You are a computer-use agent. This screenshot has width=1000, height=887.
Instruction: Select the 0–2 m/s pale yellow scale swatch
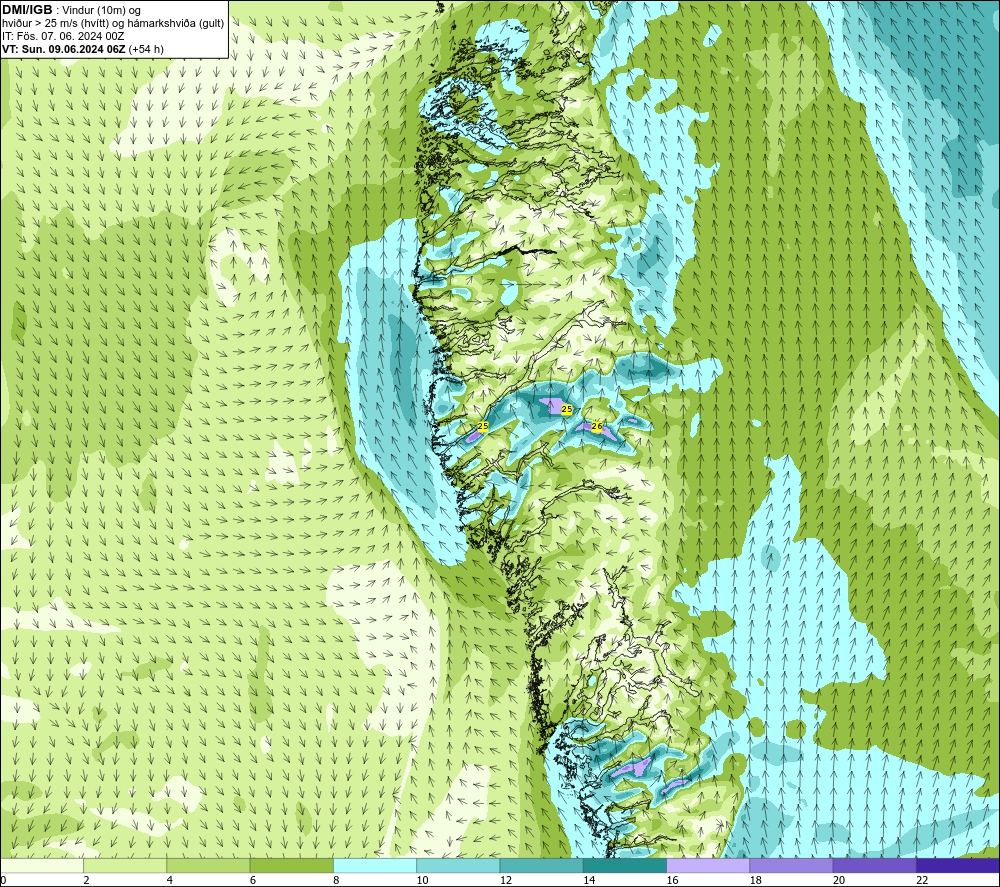42,865
